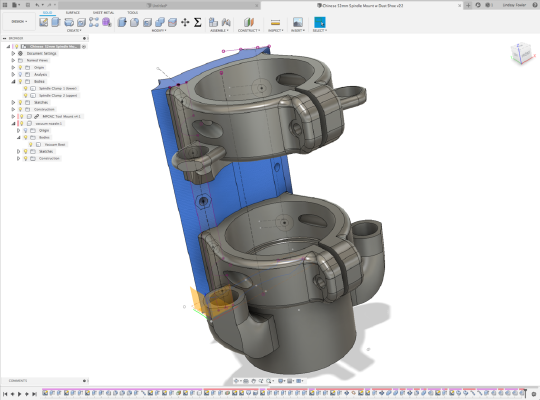Open the Construct menu
The width and height of the screenshot is (540, 400).
(x=249, y=31)
